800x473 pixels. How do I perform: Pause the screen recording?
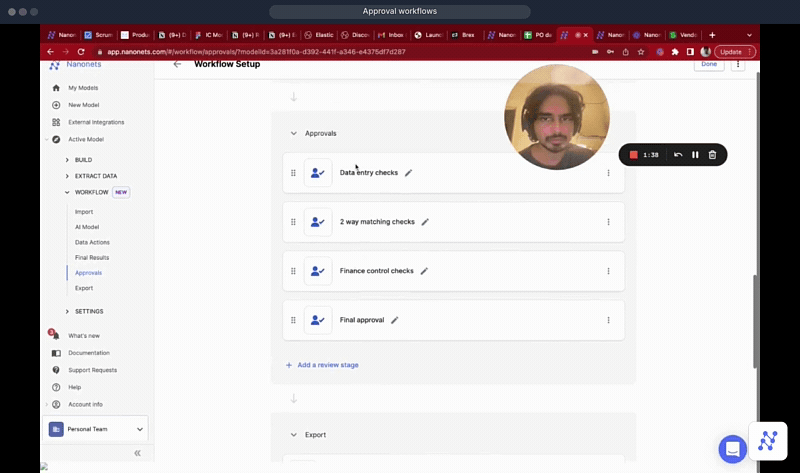pos(695,155)
